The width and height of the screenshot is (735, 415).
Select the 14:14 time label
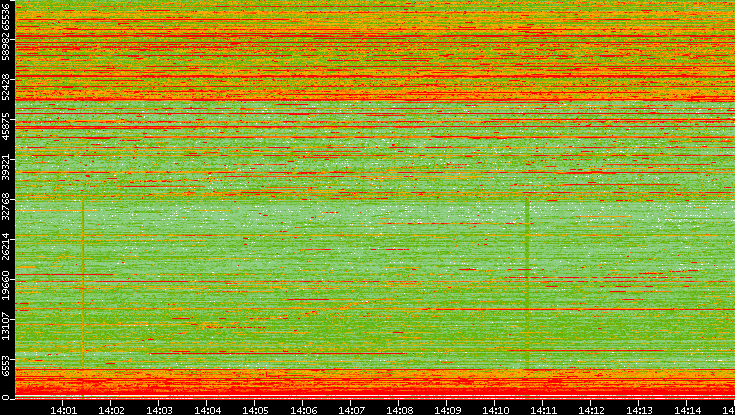coord(688,410)
